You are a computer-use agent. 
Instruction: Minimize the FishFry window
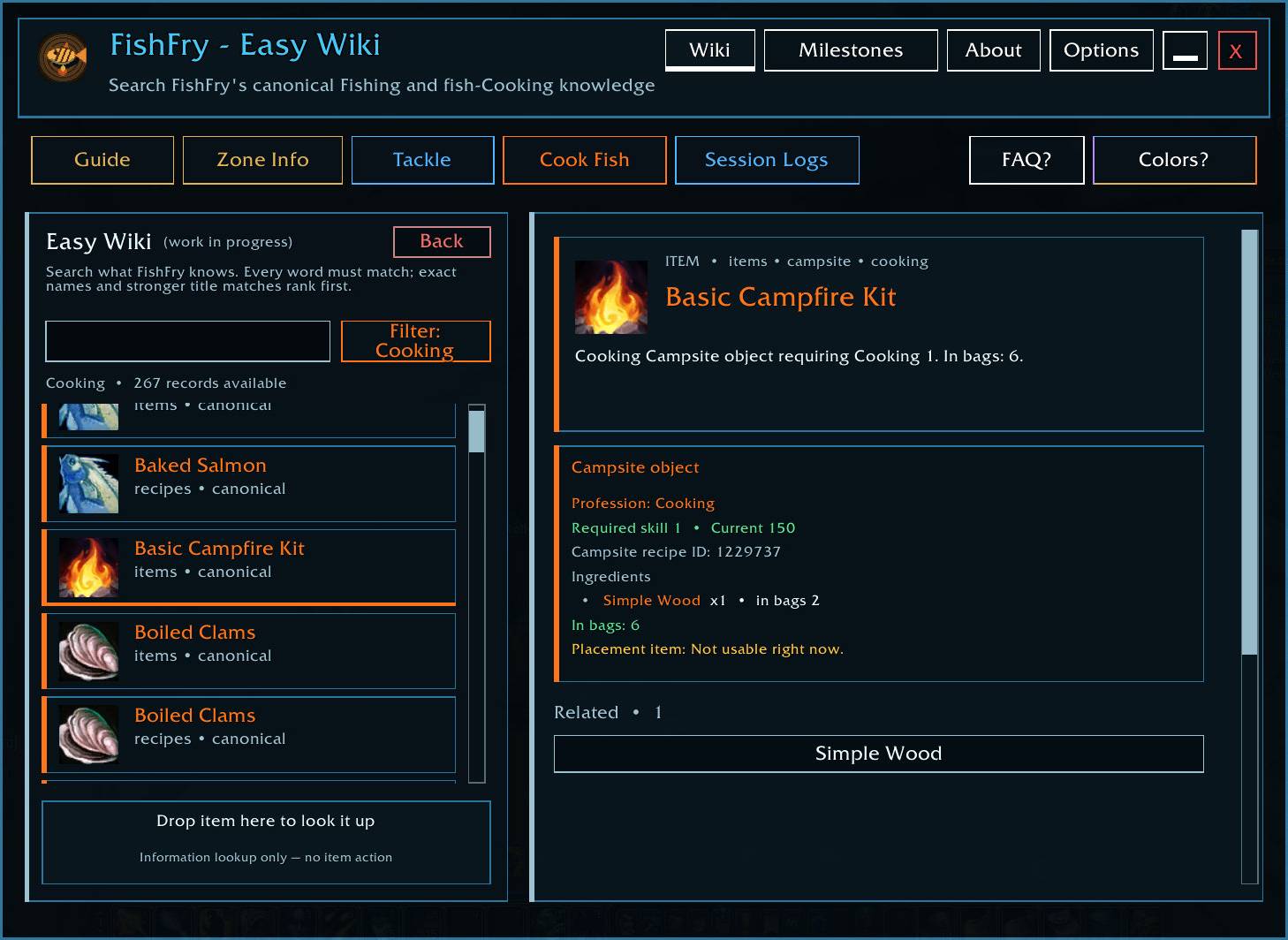coord(1185,50)
